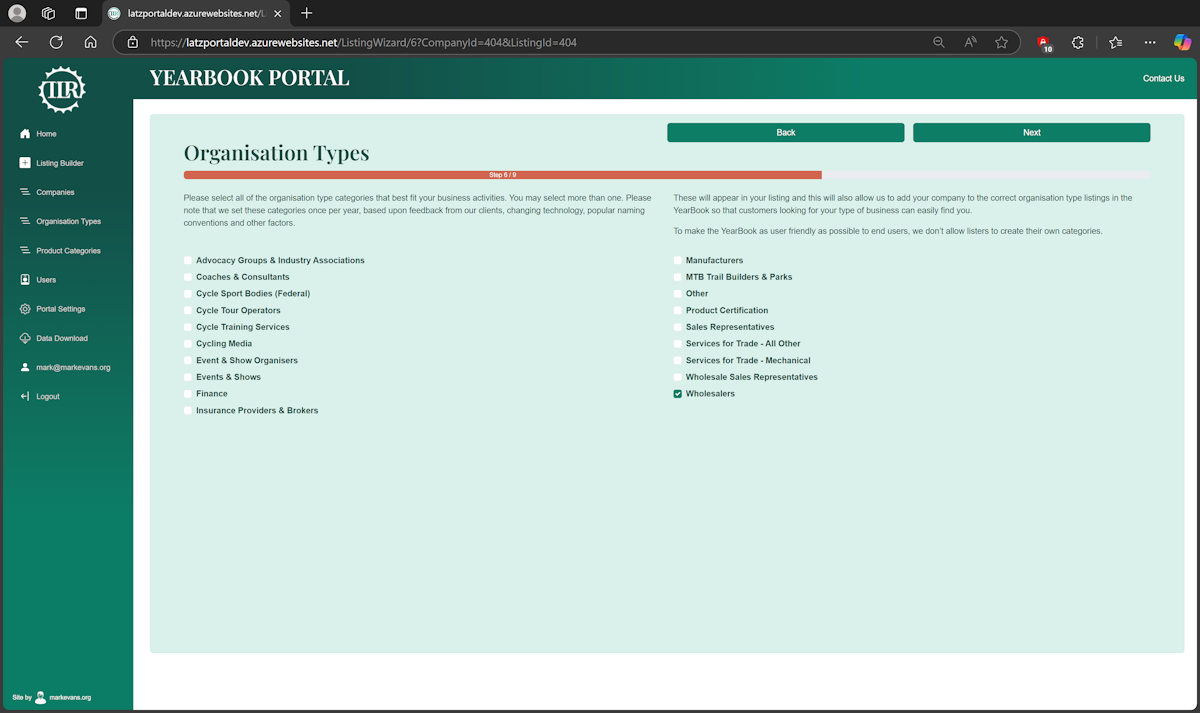Check Coaches & Consultants
Viewport: 1200px width, 713px height.
click(x=188, y=277)
